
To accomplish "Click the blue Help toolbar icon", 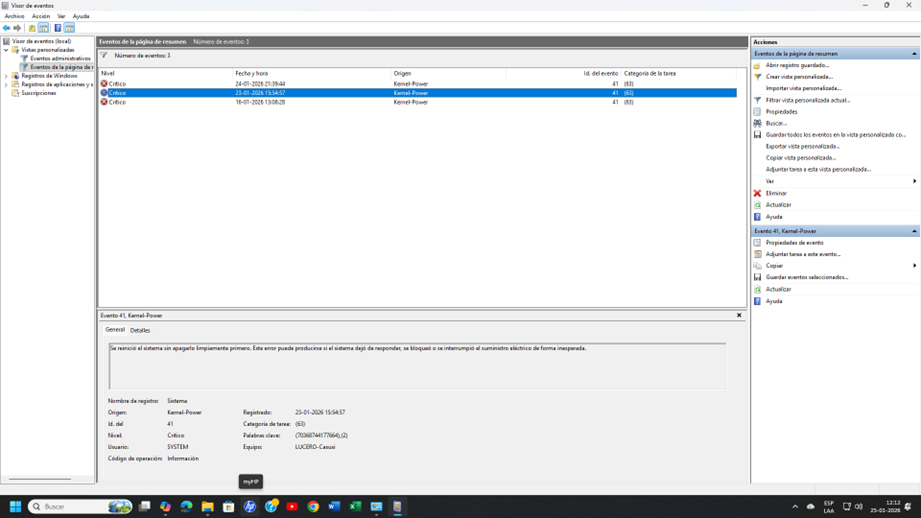I will tap(58, 28).
